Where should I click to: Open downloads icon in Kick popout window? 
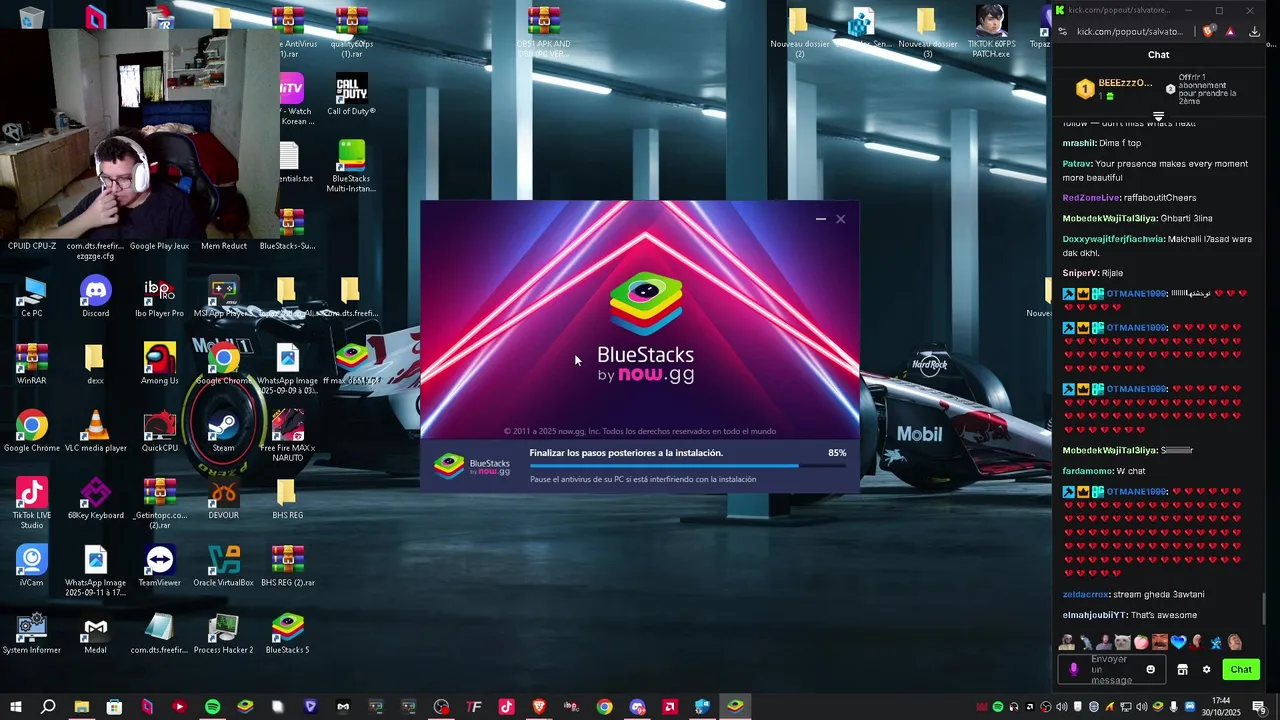tap(1255, 31)
